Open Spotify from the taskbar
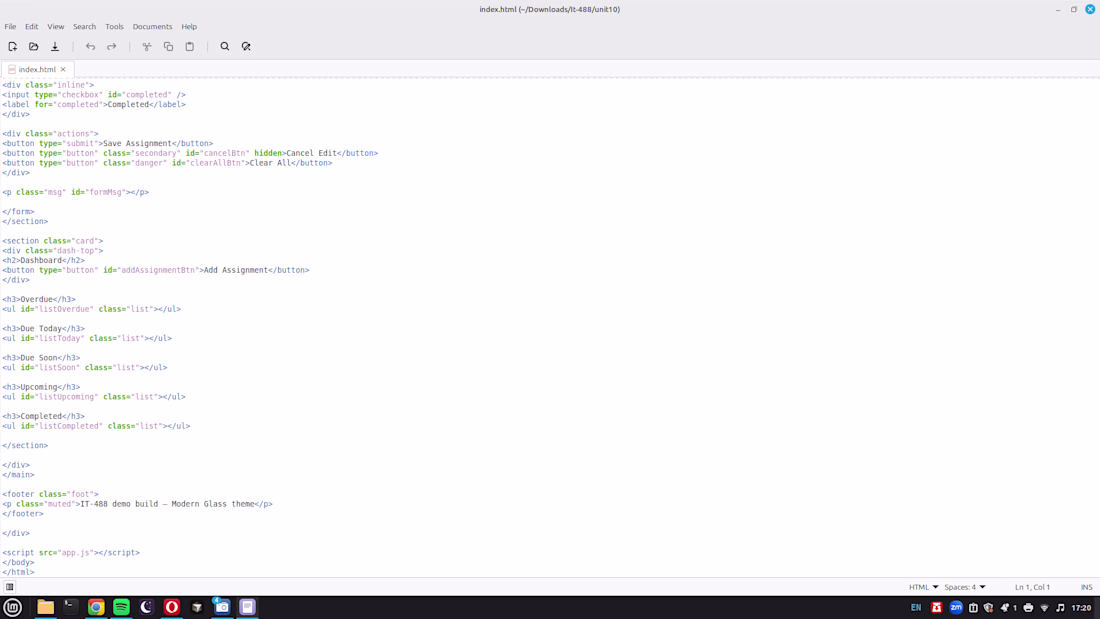The width and height of the screenshot is (1100, 619). click(121, 607)
